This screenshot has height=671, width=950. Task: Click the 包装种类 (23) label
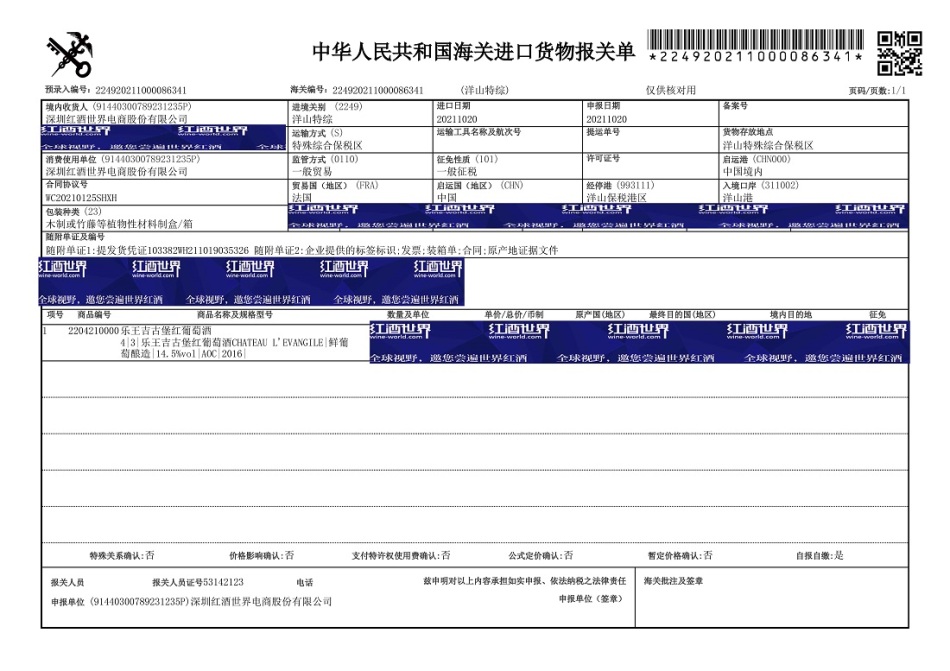[x=74, y=211]
